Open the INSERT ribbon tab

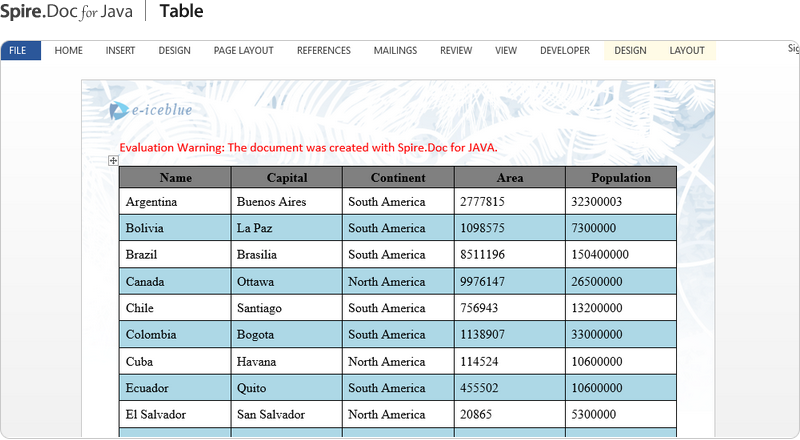click(x=120, y=51)
